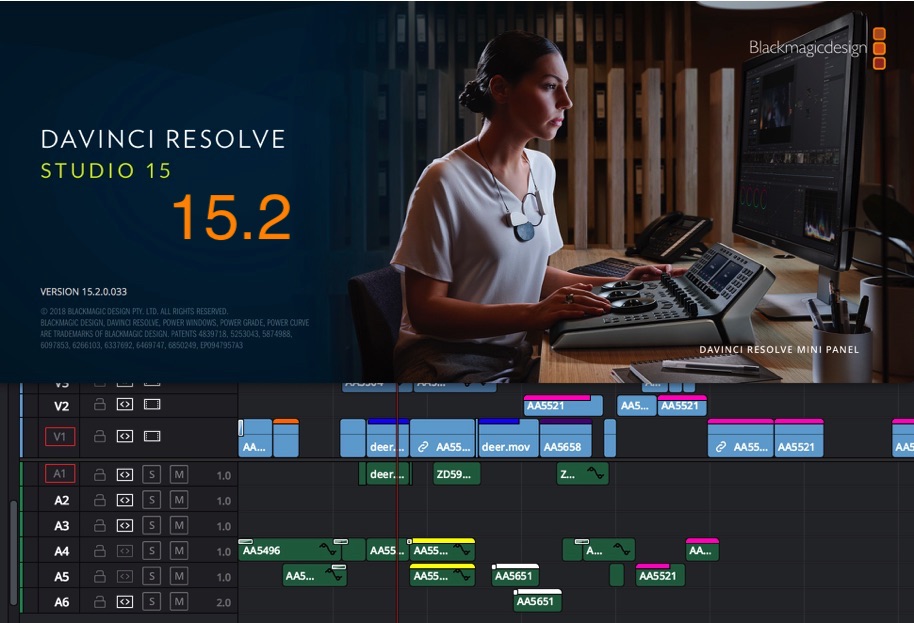Select the ZD59... audio clip on A1
The height and width of the screenshot is (623, 914).
click(x=456, y=474)
